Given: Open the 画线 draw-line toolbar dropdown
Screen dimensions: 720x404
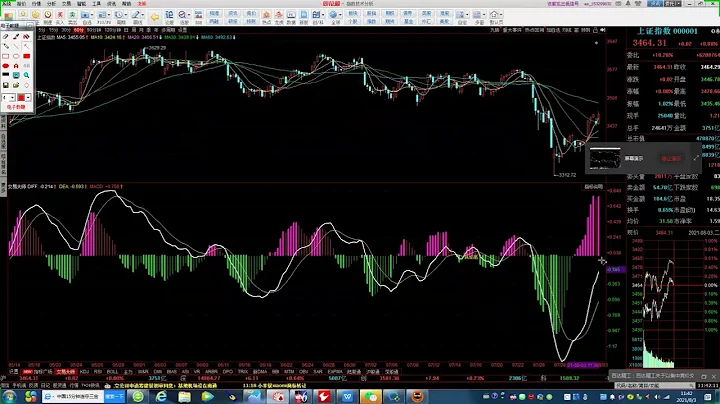Looking at the screenshot, I should 142,15.
